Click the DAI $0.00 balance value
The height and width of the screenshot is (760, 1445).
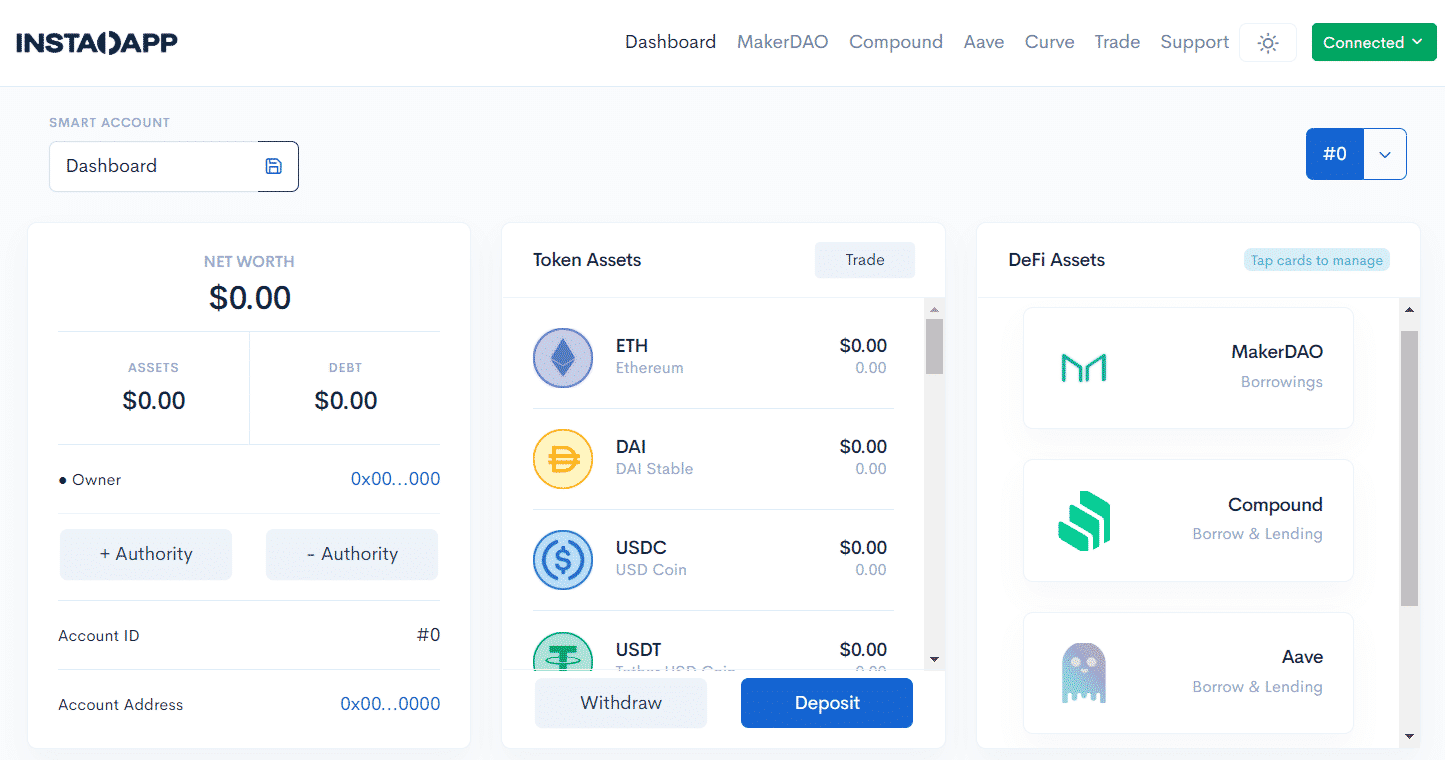point(863,447)
